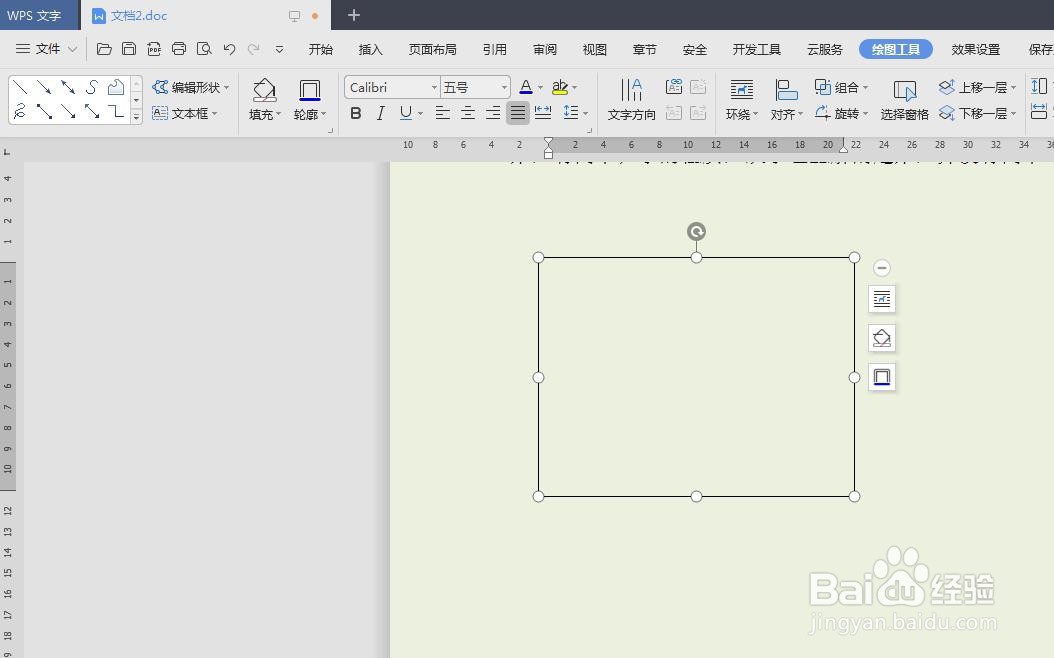Open the line spacing dropdown
Viewport: 1054px width, 658px height.
pyautogui.click(x=585, y=114)
